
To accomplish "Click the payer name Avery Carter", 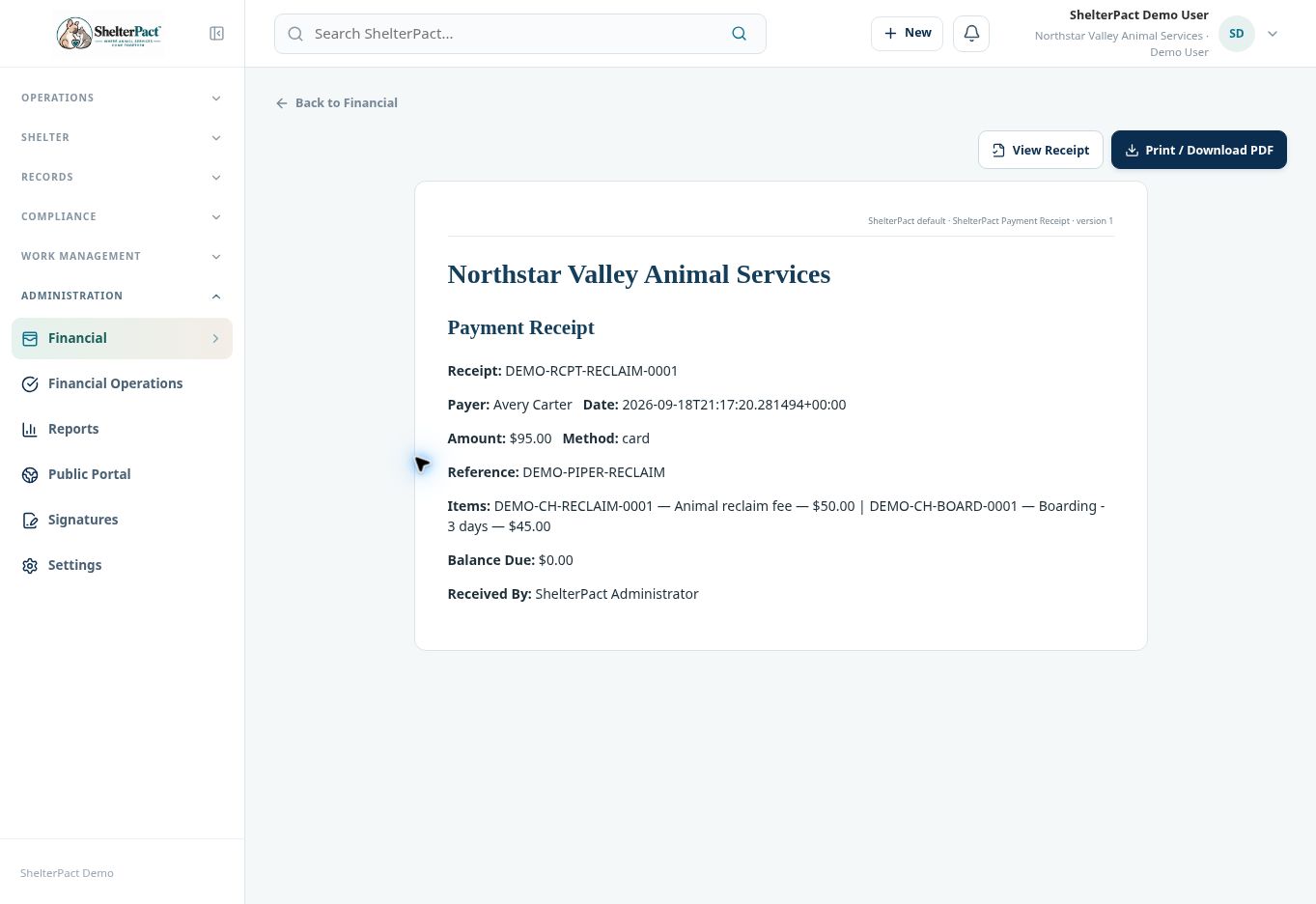I will [532, 405].
